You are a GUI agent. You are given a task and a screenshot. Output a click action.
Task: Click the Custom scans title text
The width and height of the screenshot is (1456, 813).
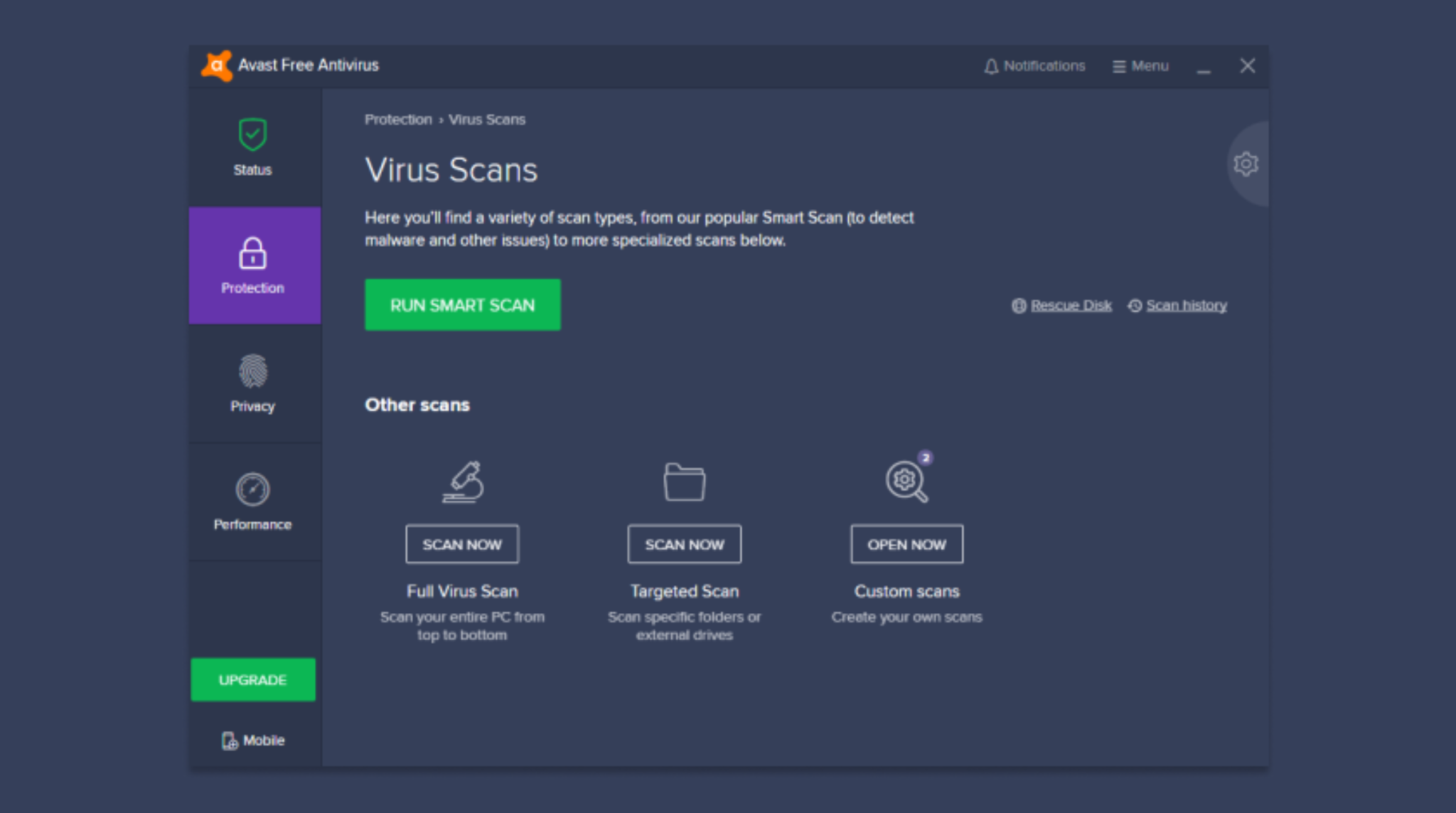pyautogui.click(x=907, y=591)
